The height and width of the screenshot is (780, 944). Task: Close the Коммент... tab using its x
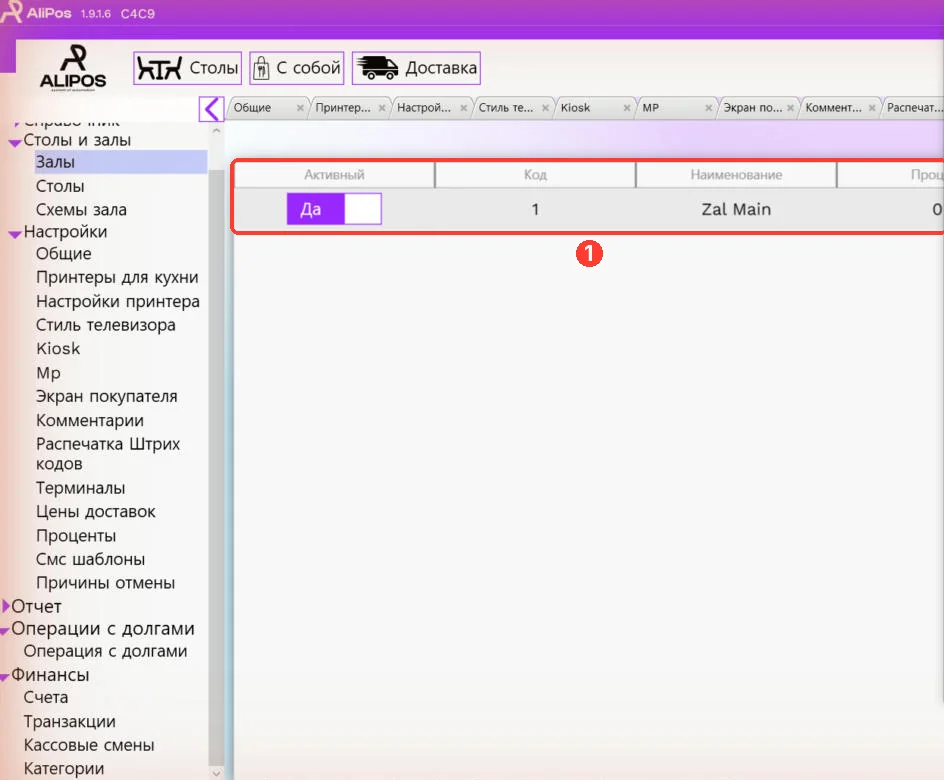tap(872, 108)
